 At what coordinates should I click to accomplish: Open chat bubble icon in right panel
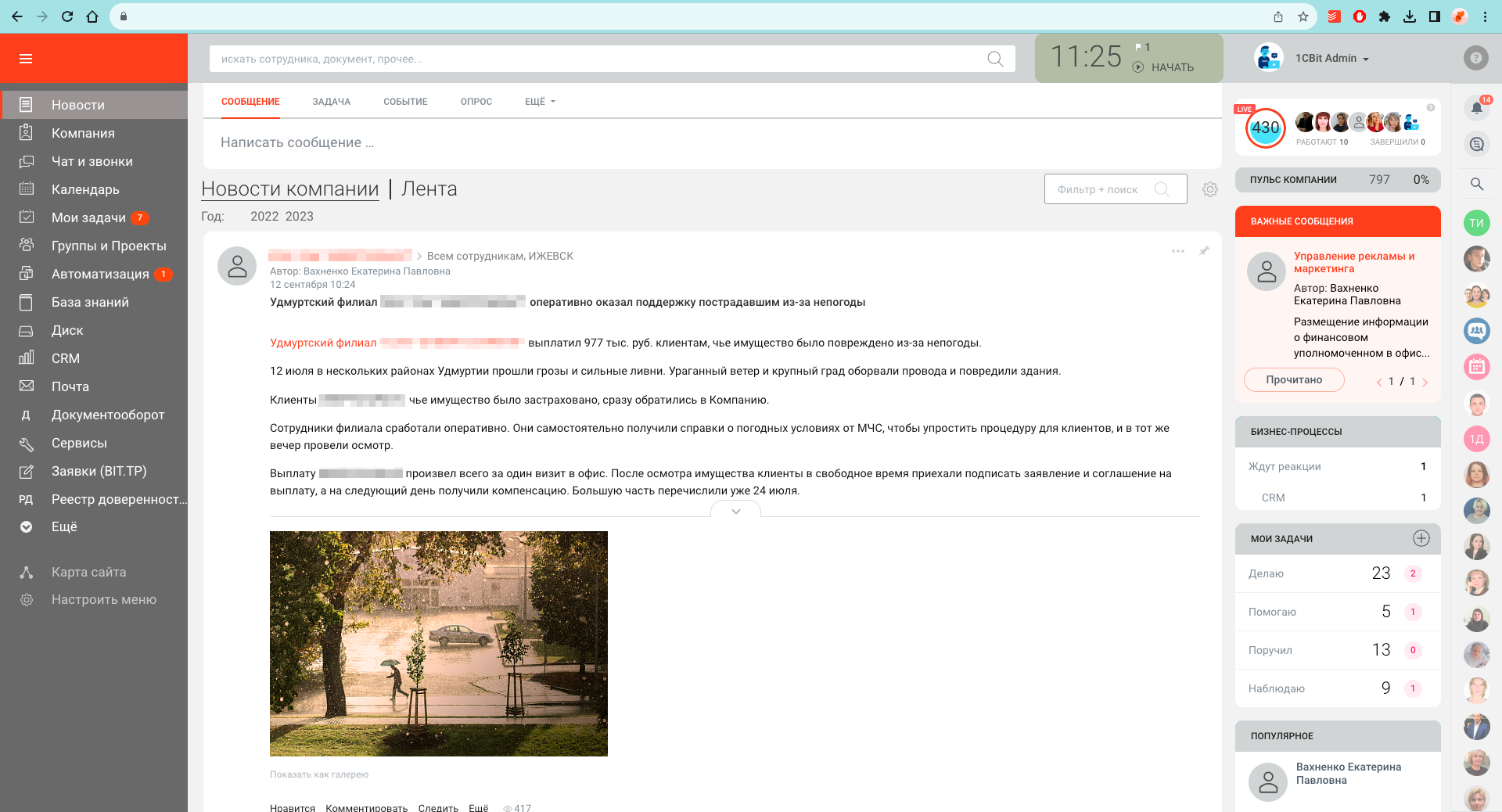coord(1477,144)
